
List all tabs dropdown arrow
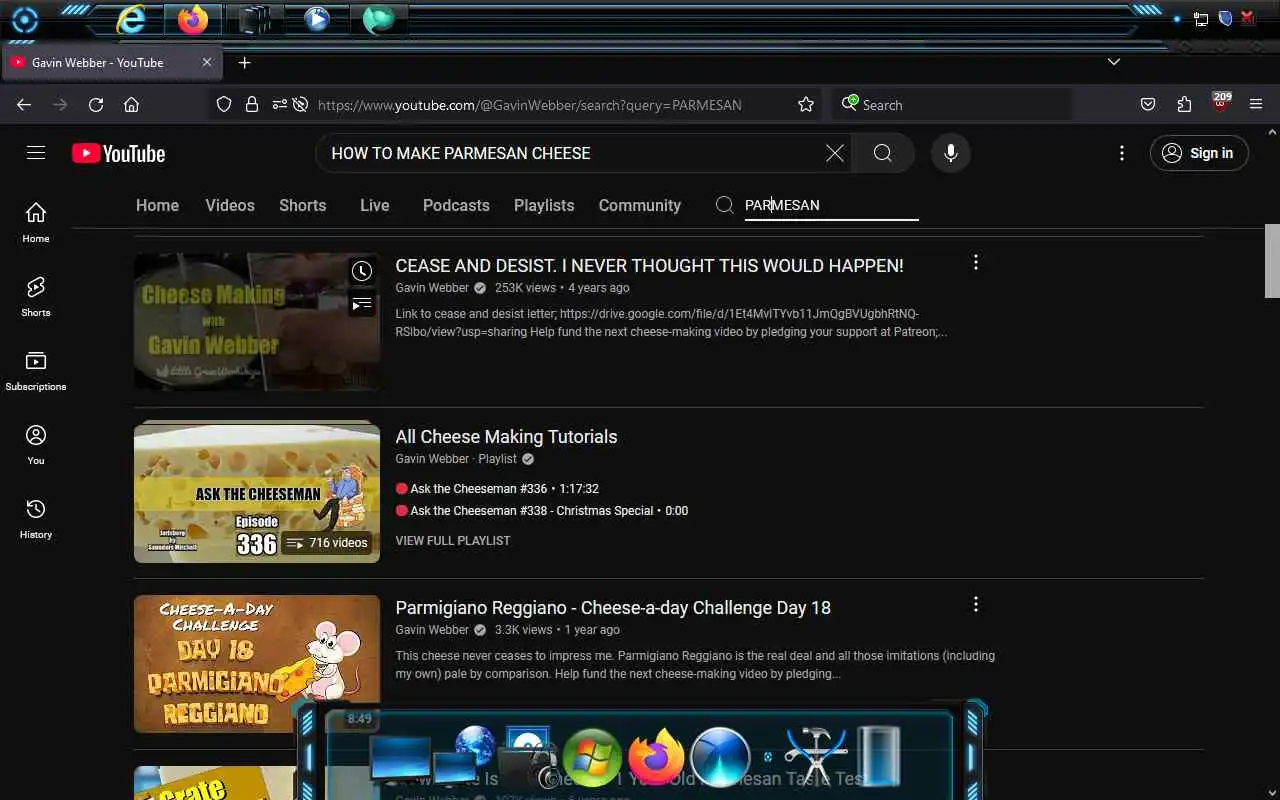coord(1113,62)
